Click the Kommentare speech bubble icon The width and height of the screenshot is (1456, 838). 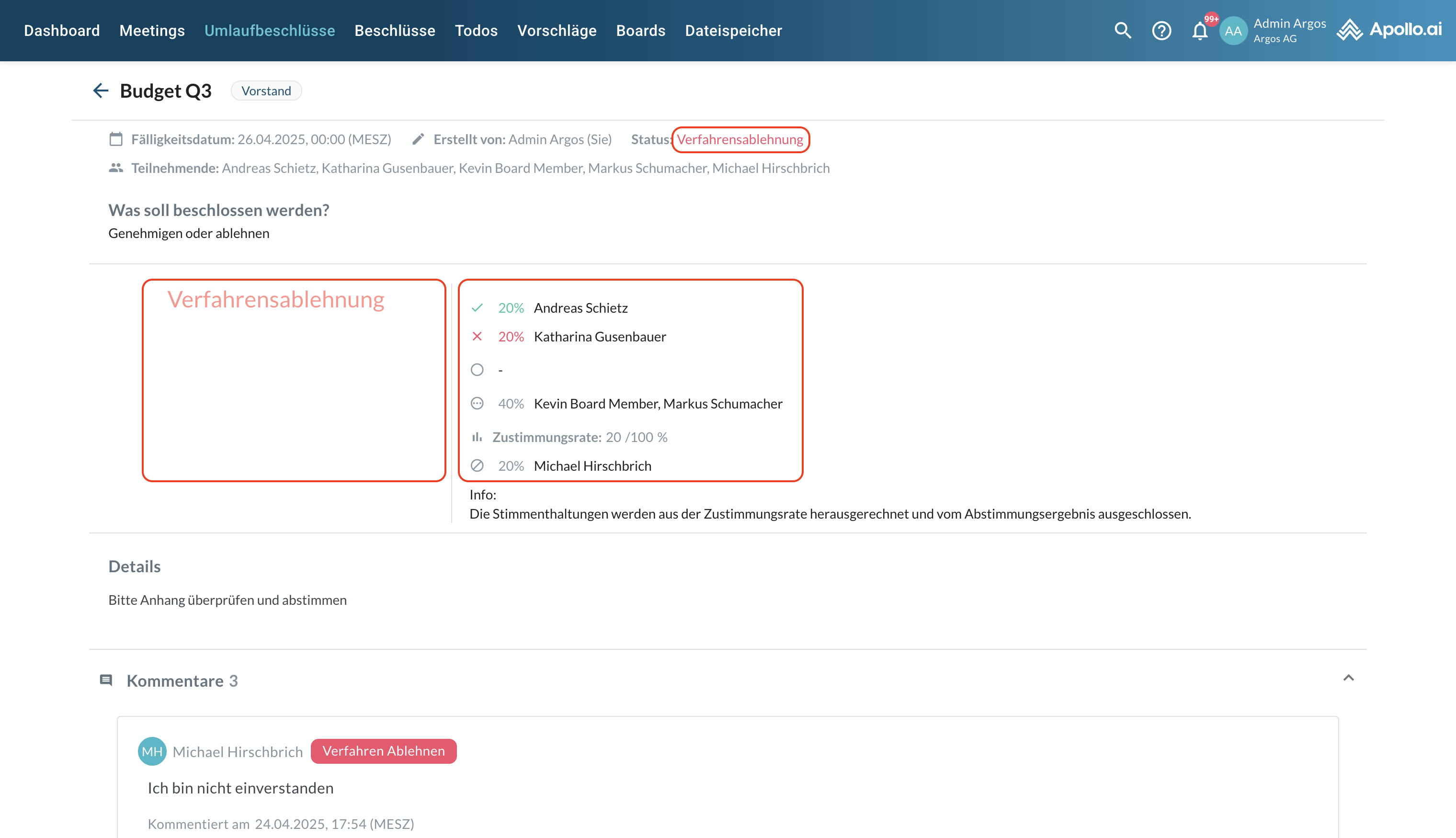[106, 680]
